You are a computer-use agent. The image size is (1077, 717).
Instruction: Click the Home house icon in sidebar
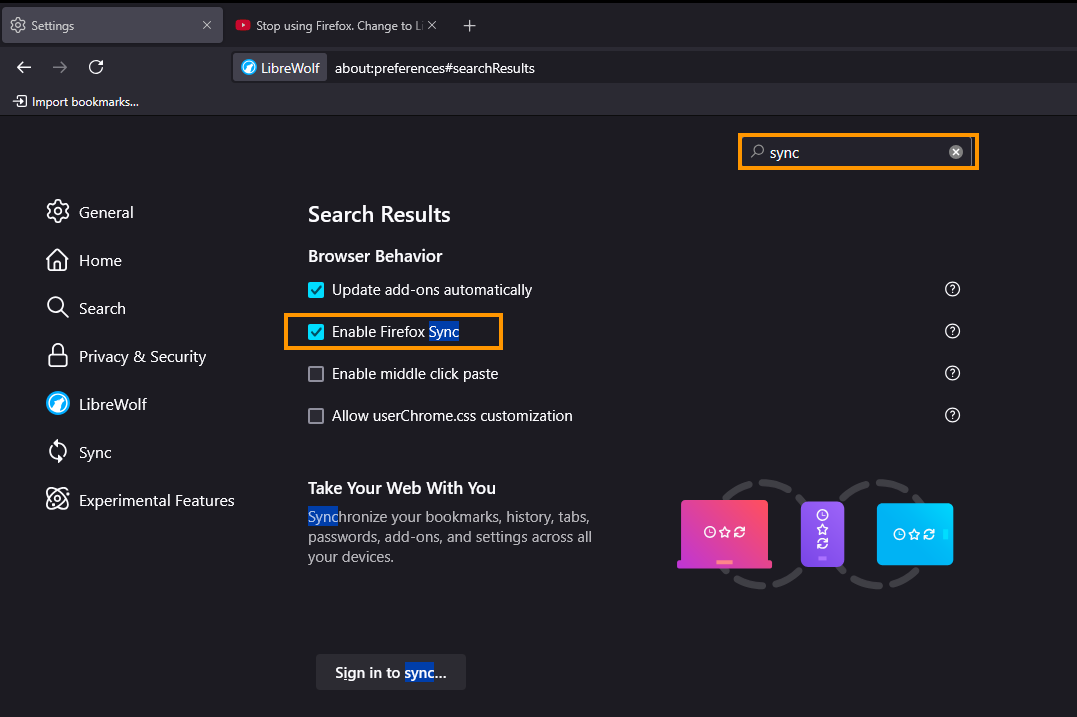(58, 260)
